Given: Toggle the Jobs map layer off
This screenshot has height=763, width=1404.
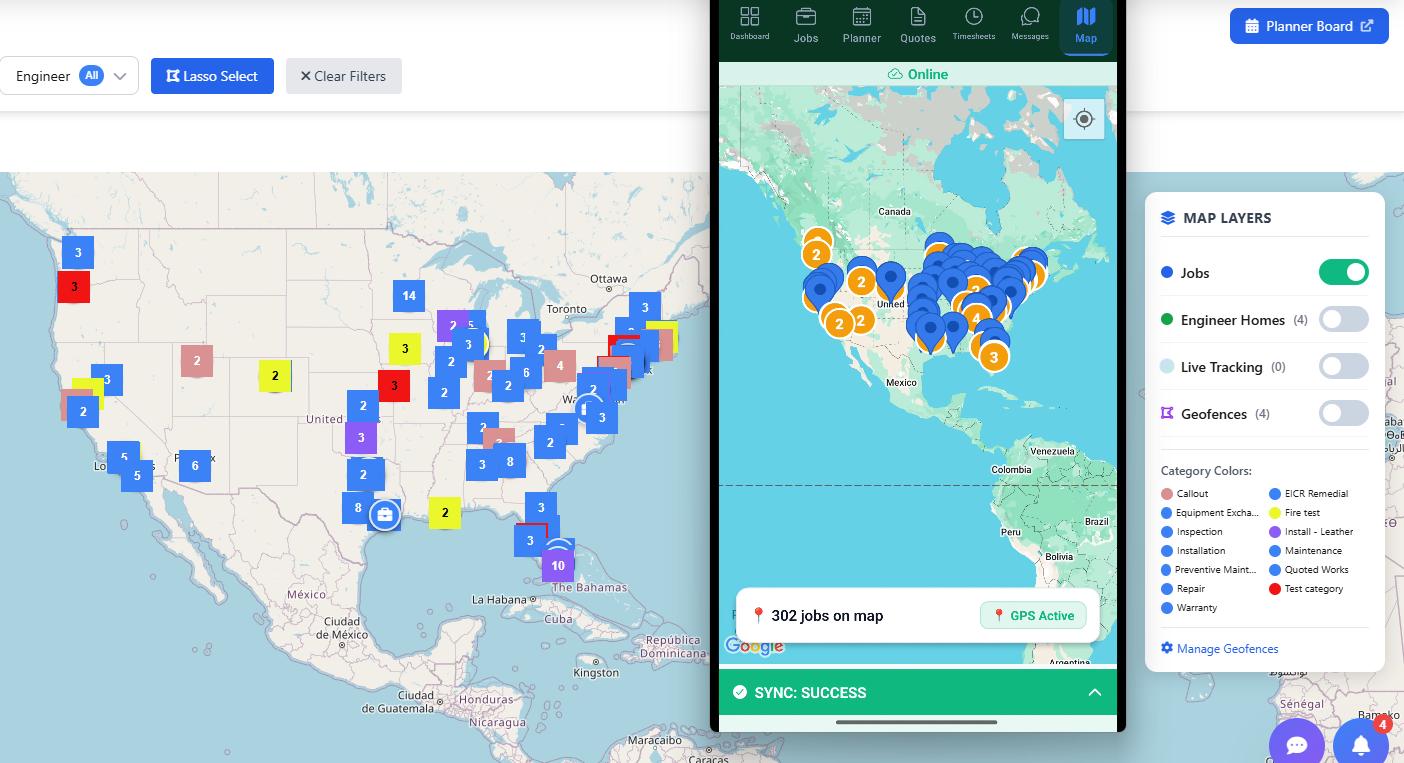Looking at the screenshot, I should [x=1343, y=272].
